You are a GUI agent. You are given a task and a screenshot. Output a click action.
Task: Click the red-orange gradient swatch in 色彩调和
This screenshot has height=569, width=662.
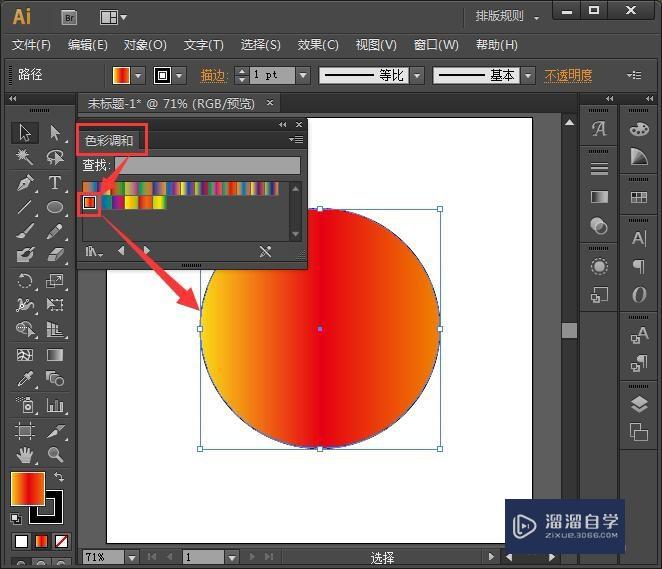point(89,203)
